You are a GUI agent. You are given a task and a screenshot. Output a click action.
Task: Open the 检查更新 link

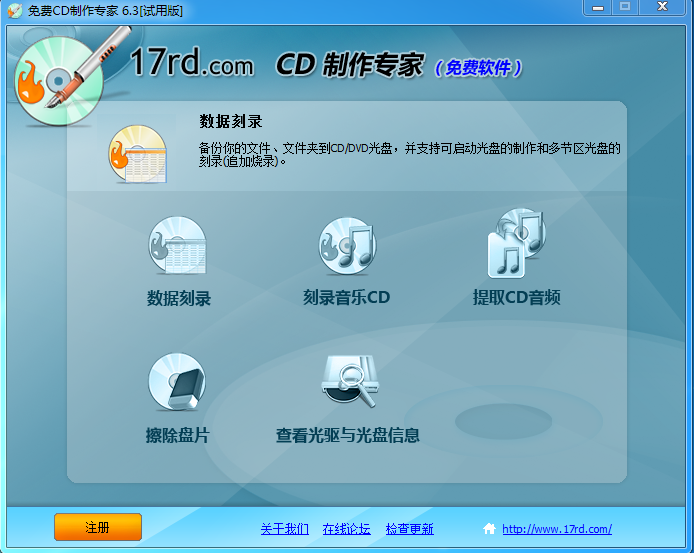(409, 529)
